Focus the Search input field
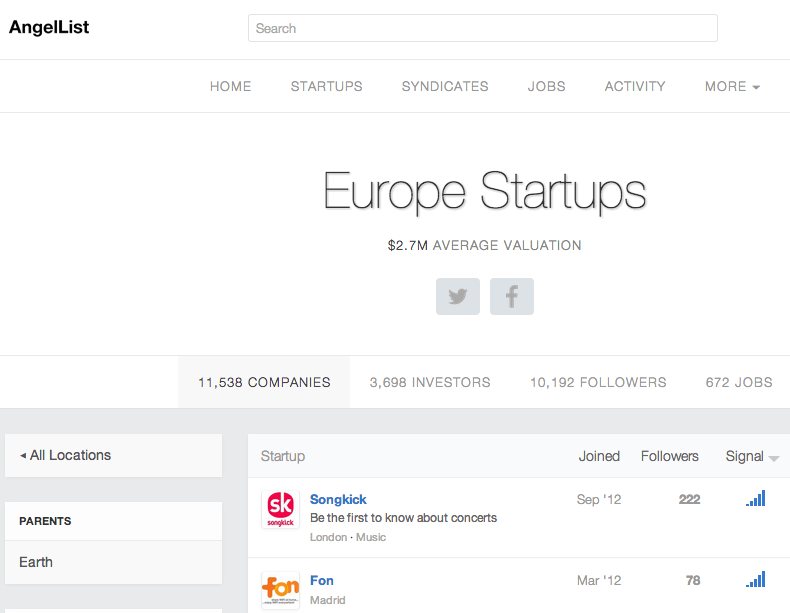Image resolution: width=790 pixels, height=613 pixels. (483, 28)
